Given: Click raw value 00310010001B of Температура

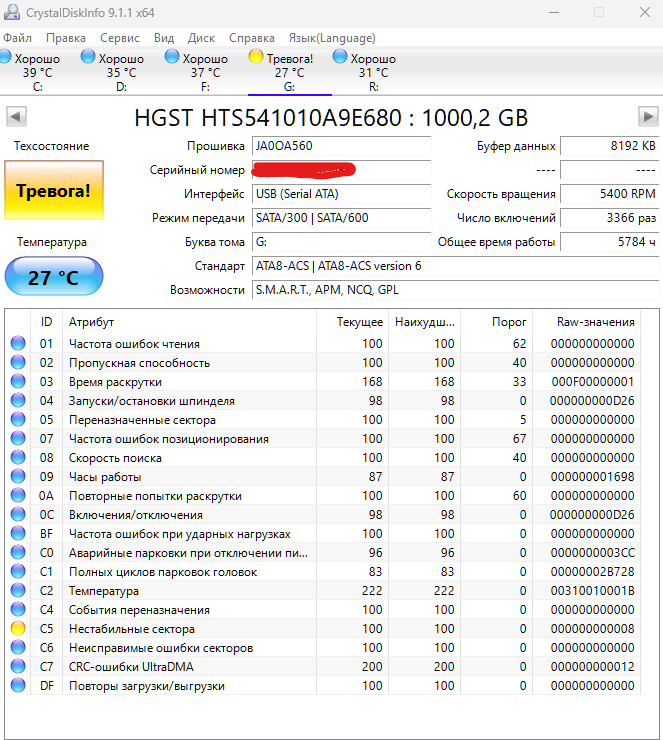Looking at the screenshot, I should coord(592,590).
